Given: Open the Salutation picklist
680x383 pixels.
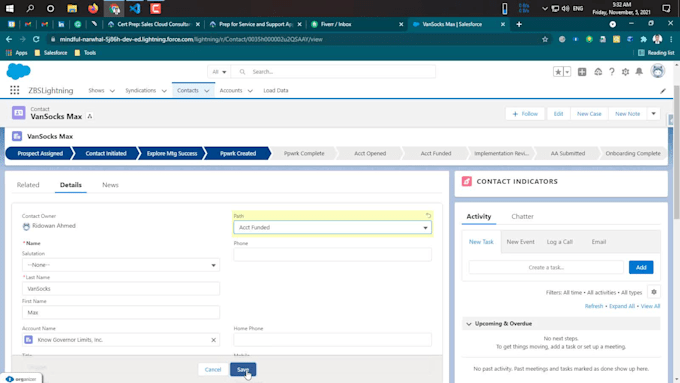Looking at the screenshot, I should (121, 265).
